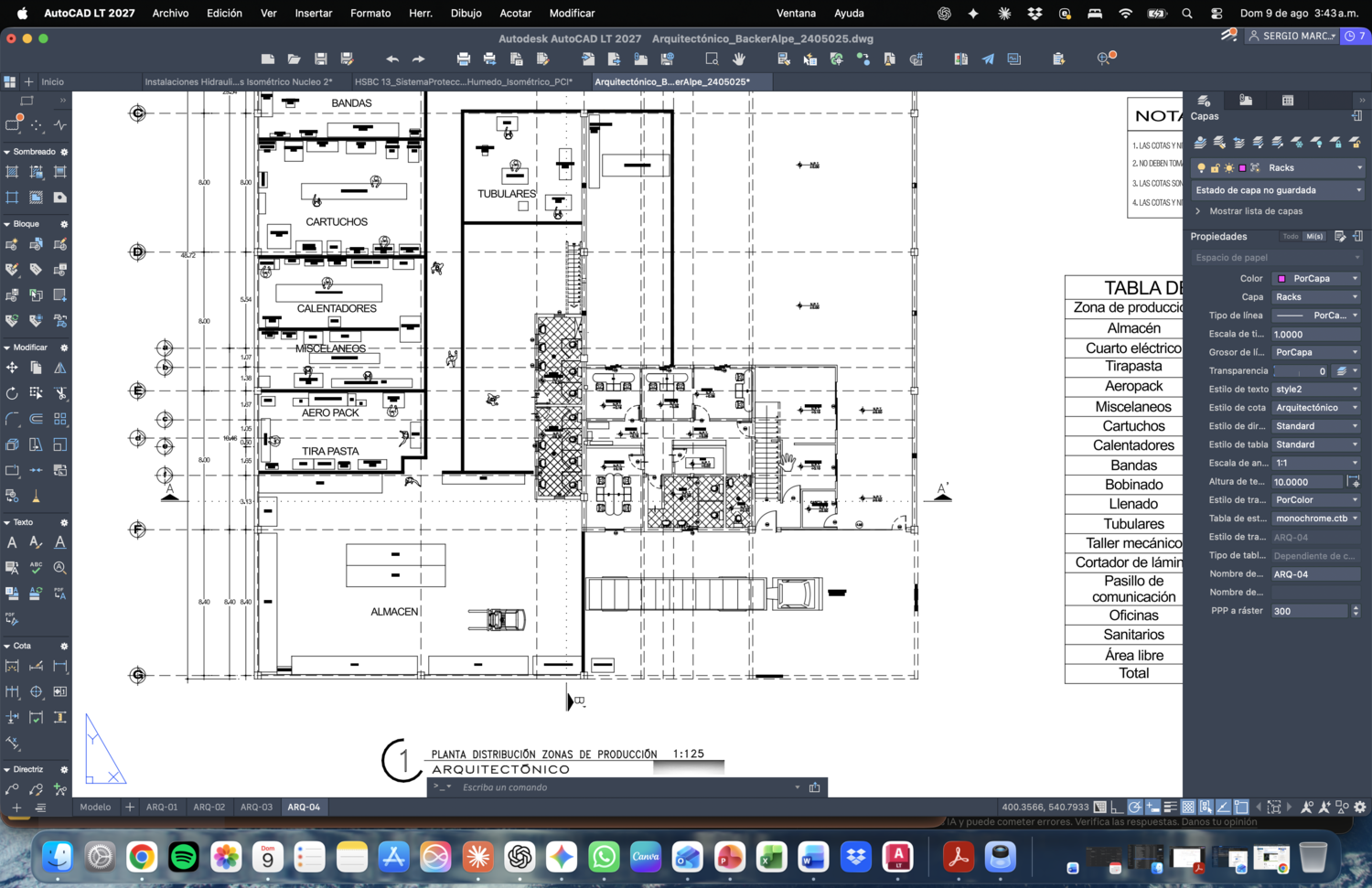Click the Save icon in the top toolbar
This screenshot has height=888, width=1372.
[x=321, y=59]
